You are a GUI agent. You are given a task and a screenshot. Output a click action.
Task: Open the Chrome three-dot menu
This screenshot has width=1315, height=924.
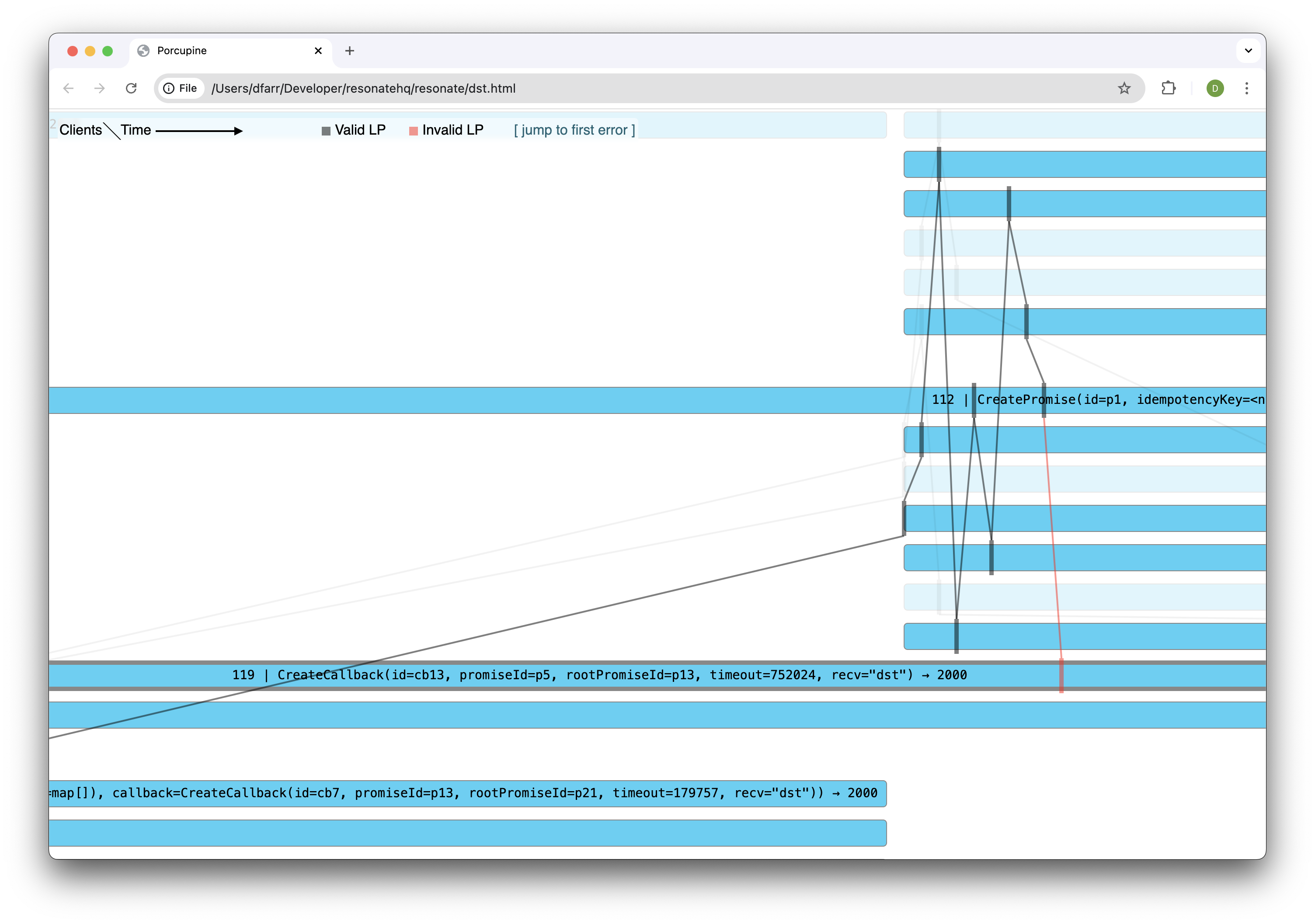tap(1246, 88)
